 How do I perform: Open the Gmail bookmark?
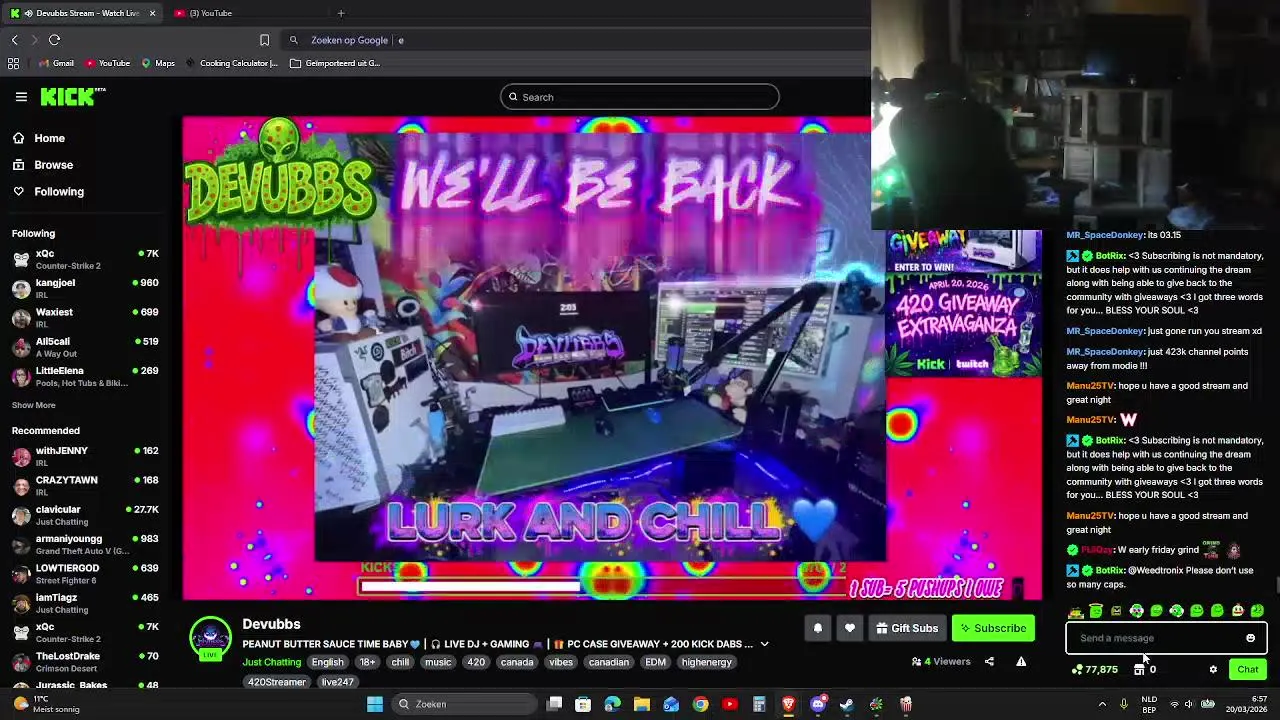tap(56, 63)
